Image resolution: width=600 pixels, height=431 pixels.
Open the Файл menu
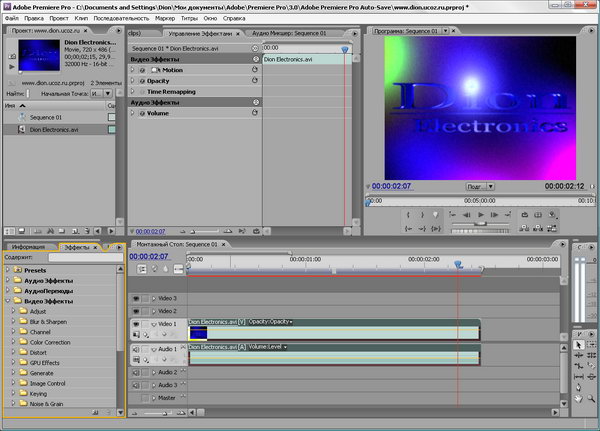pos(12,18)
